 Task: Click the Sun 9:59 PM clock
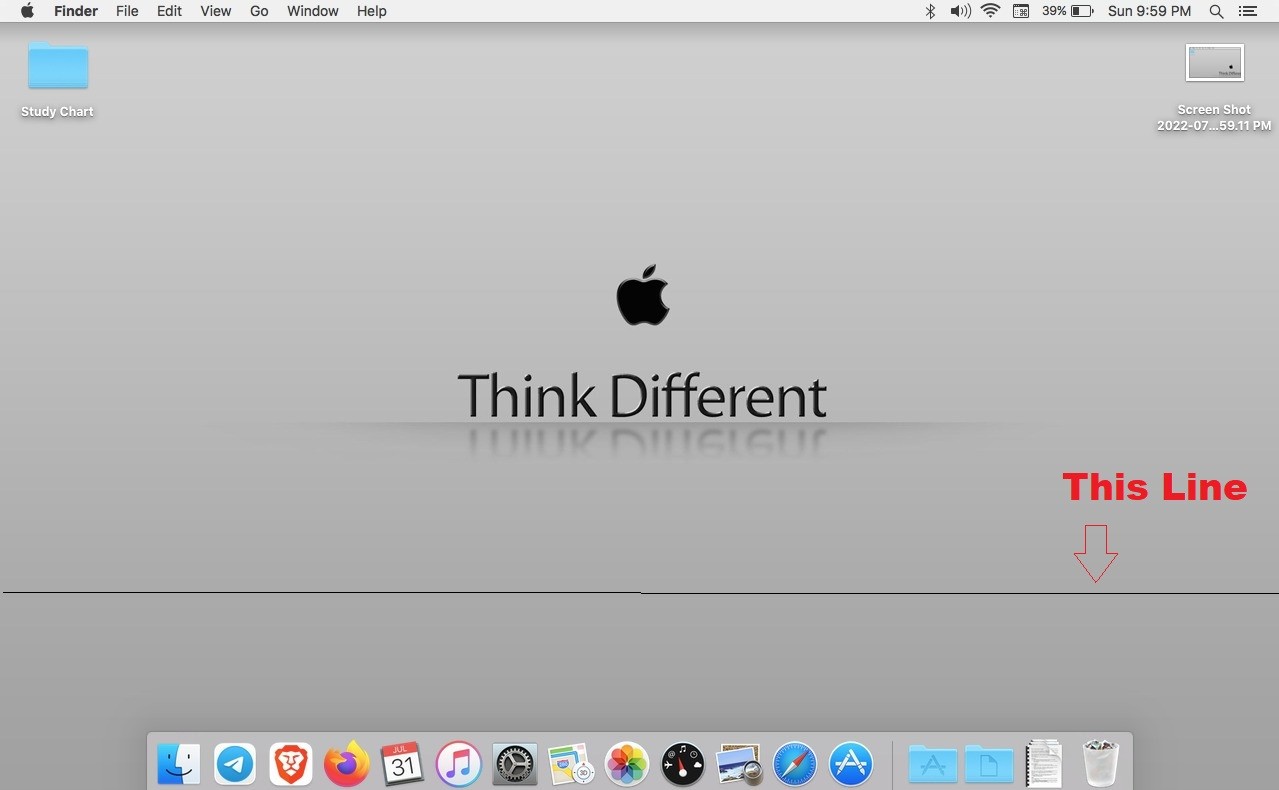tap(1150, 11)
